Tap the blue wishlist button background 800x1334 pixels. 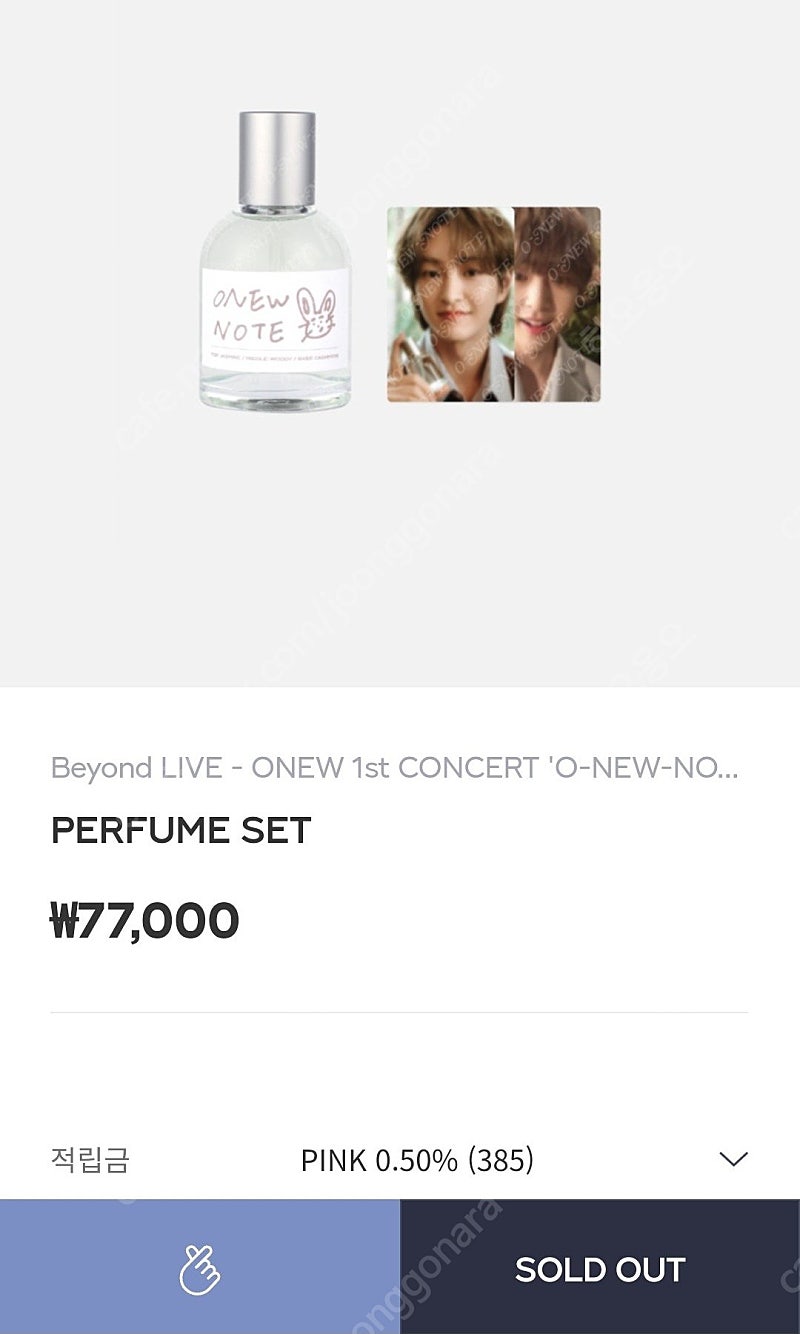200,1267
